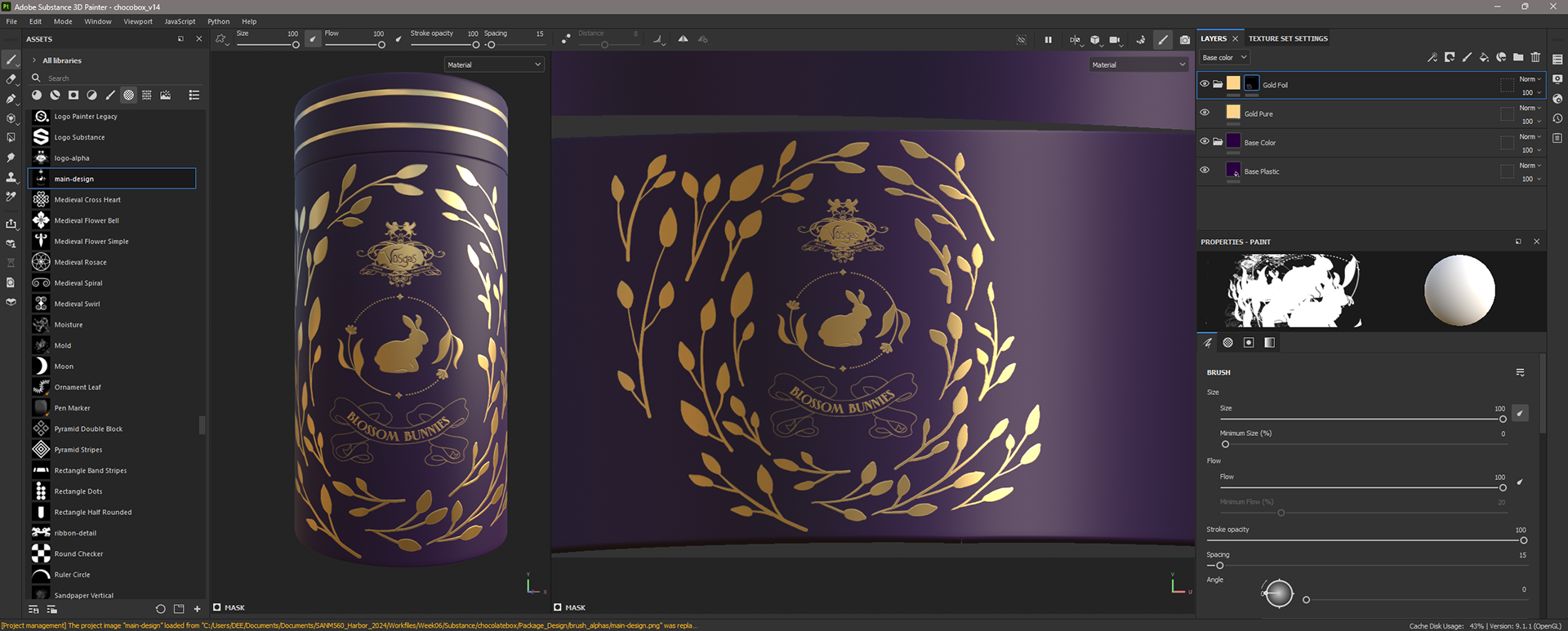Toggle the MASK checkbox in right viewport

point(557,607)
